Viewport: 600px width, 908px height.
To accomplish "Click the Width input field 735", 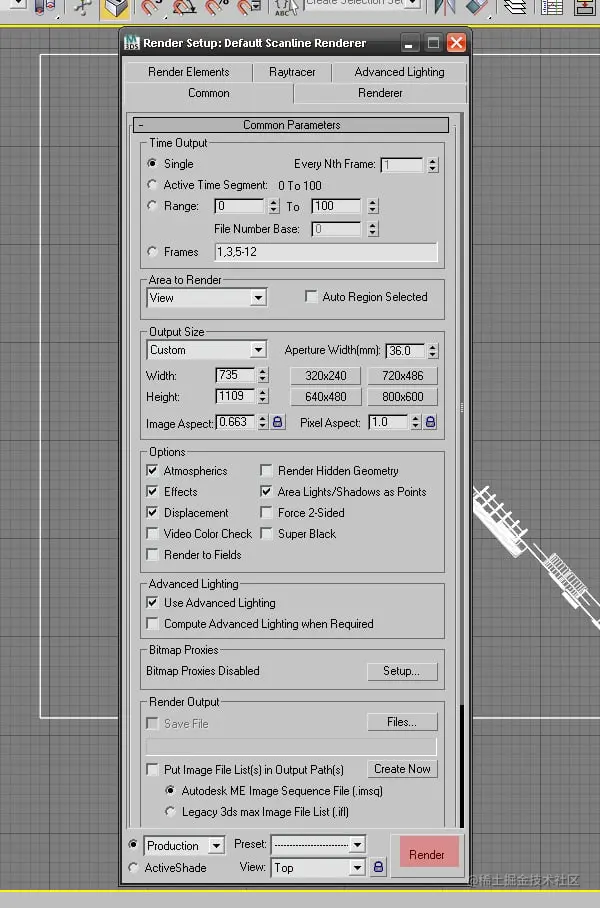I will pos(235,375).
